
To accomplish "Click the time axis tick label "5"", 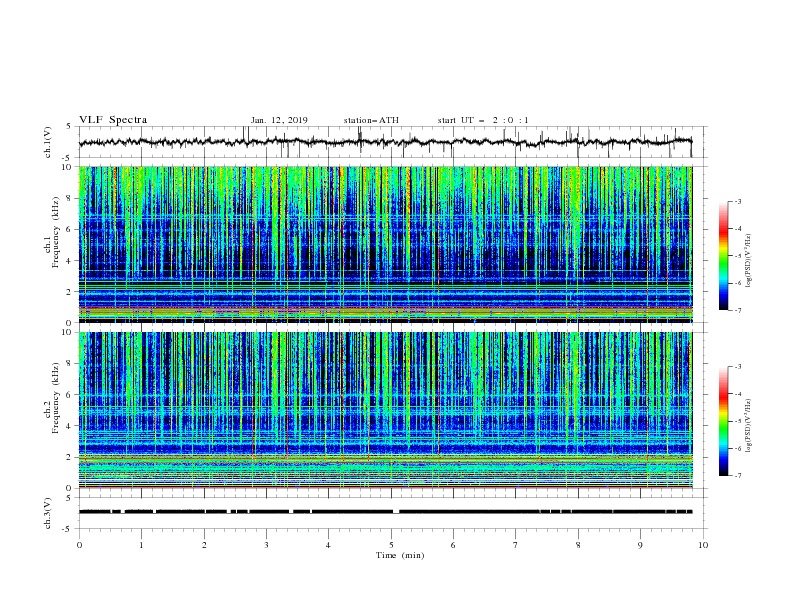I will tap(391, 545).
